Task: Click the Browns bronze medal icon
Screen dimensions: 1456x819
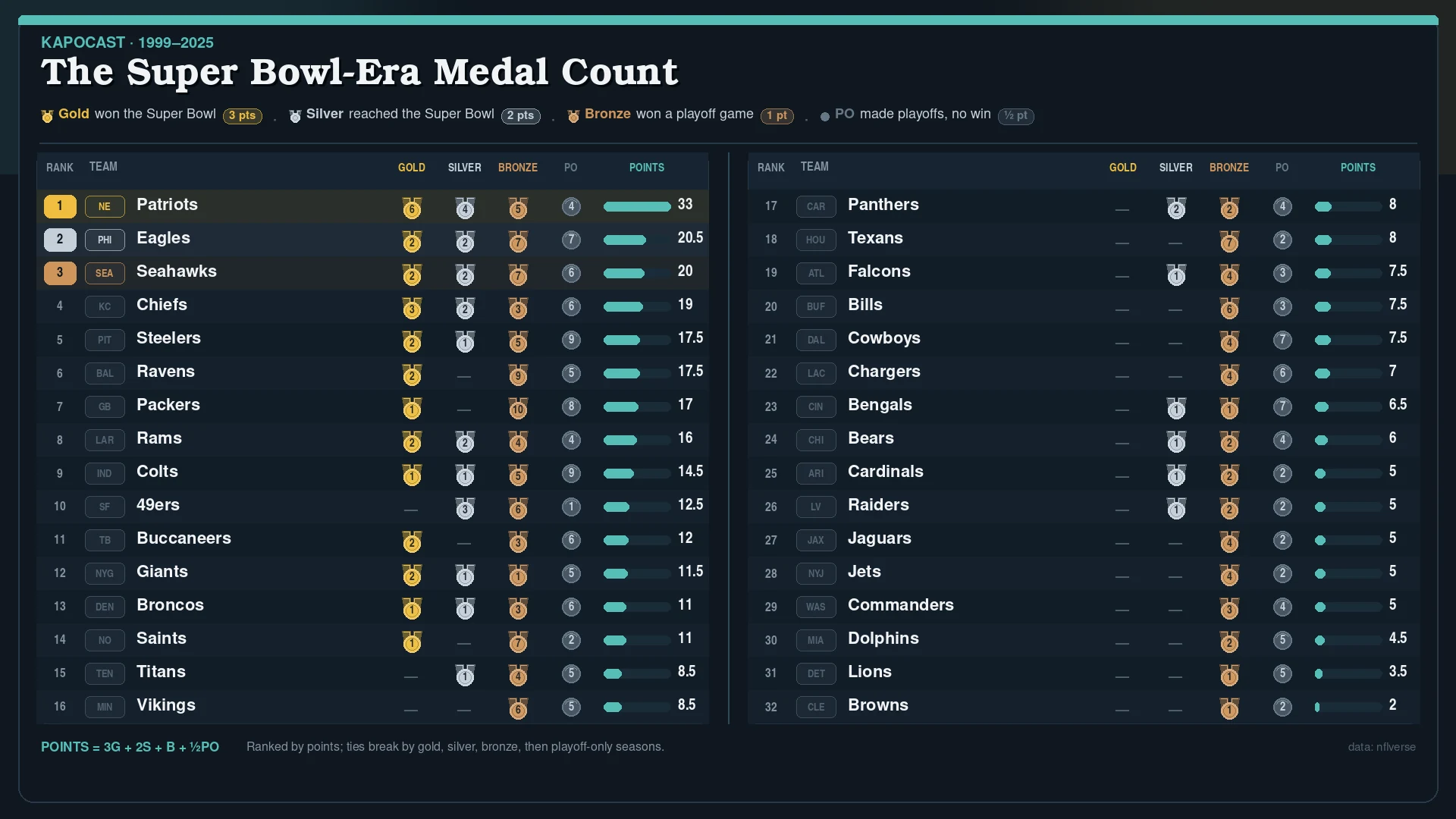Action: coord(1229,708)
